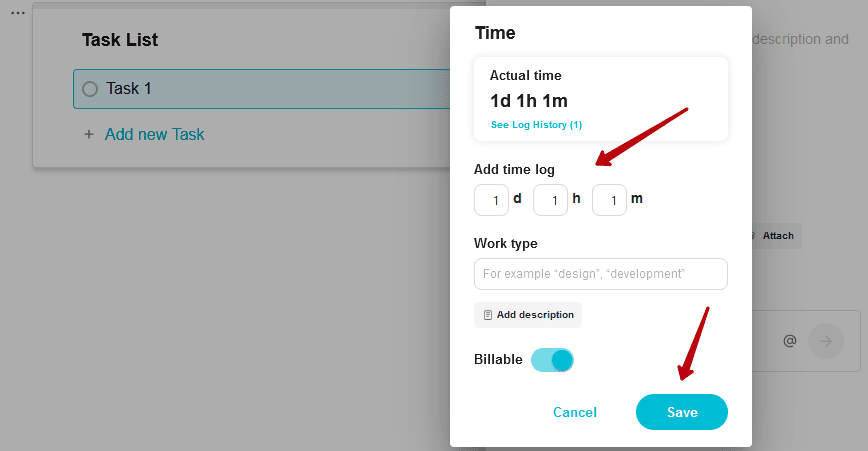Click the send arrow button

(825, 341)
